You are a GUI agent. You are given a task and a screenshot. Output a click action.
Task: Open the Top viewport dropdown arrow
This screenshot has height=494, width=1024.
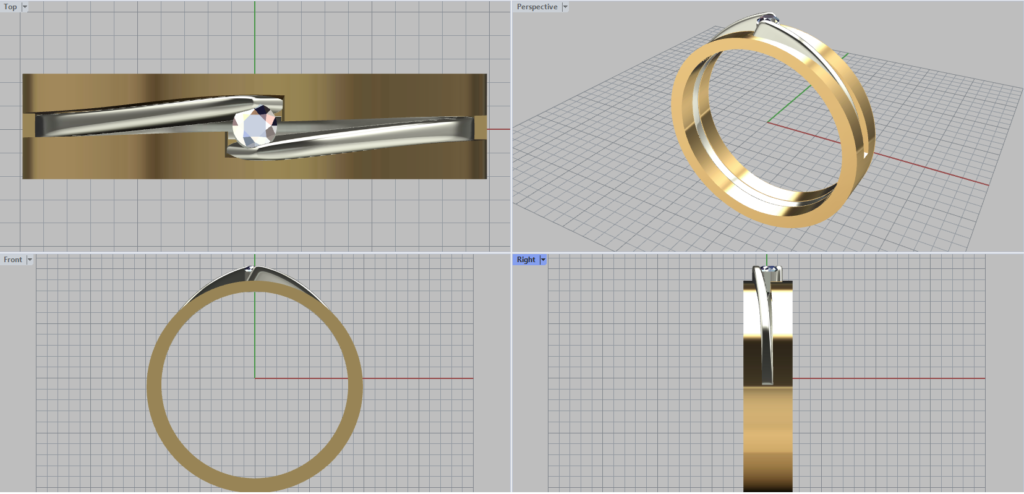(x=25, y=7)
